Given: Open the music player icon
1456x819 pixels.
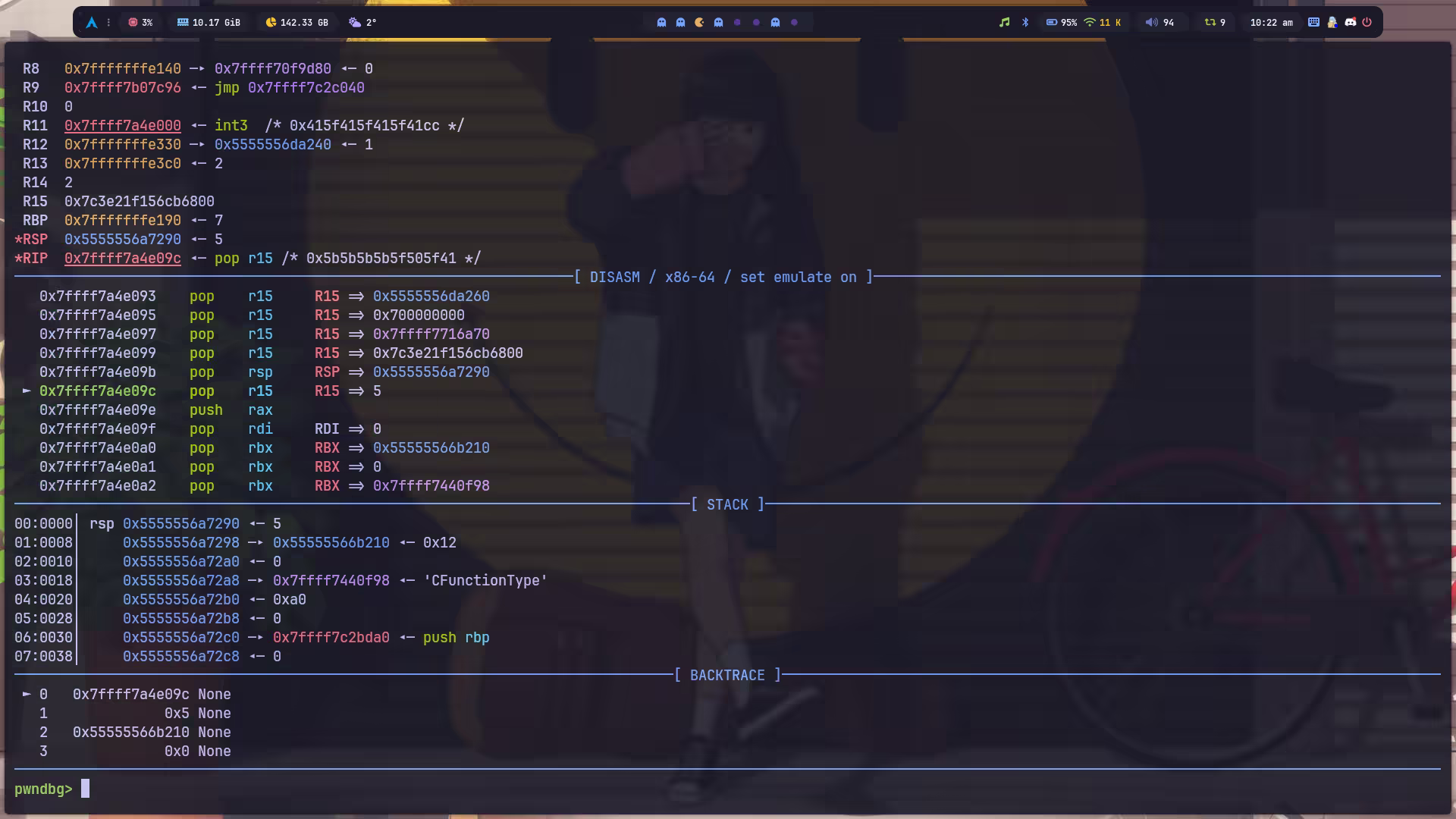Looking at the screenshot, I should tap(1004, 23).
